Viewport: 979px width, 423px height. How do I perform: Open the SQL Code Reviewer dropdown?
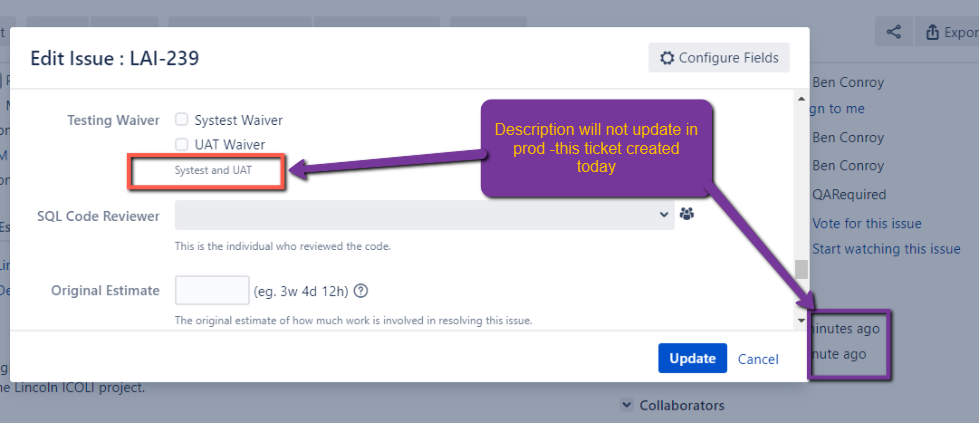point(425,215)
